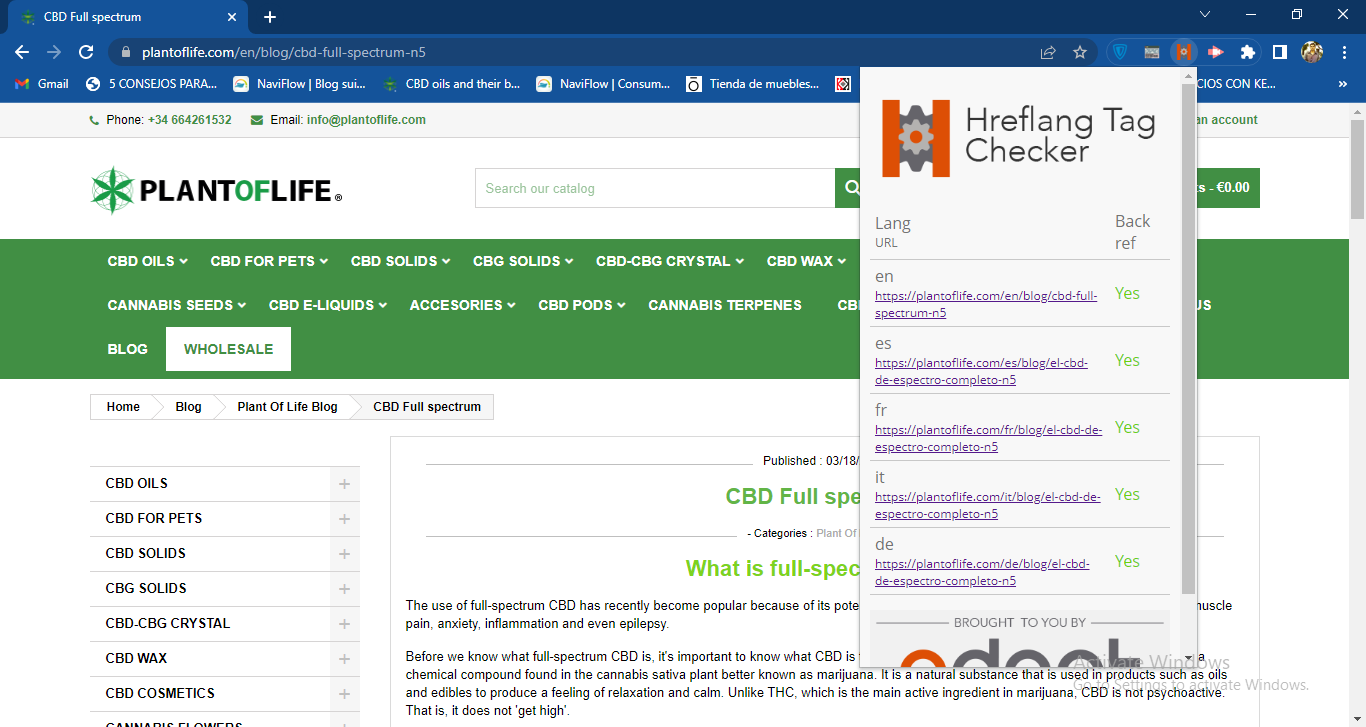This screenshot has height=727, width=1366.
Task: Open the en hreflang URL in the checker
Action: pyautogui.click(x=986, y=304)
